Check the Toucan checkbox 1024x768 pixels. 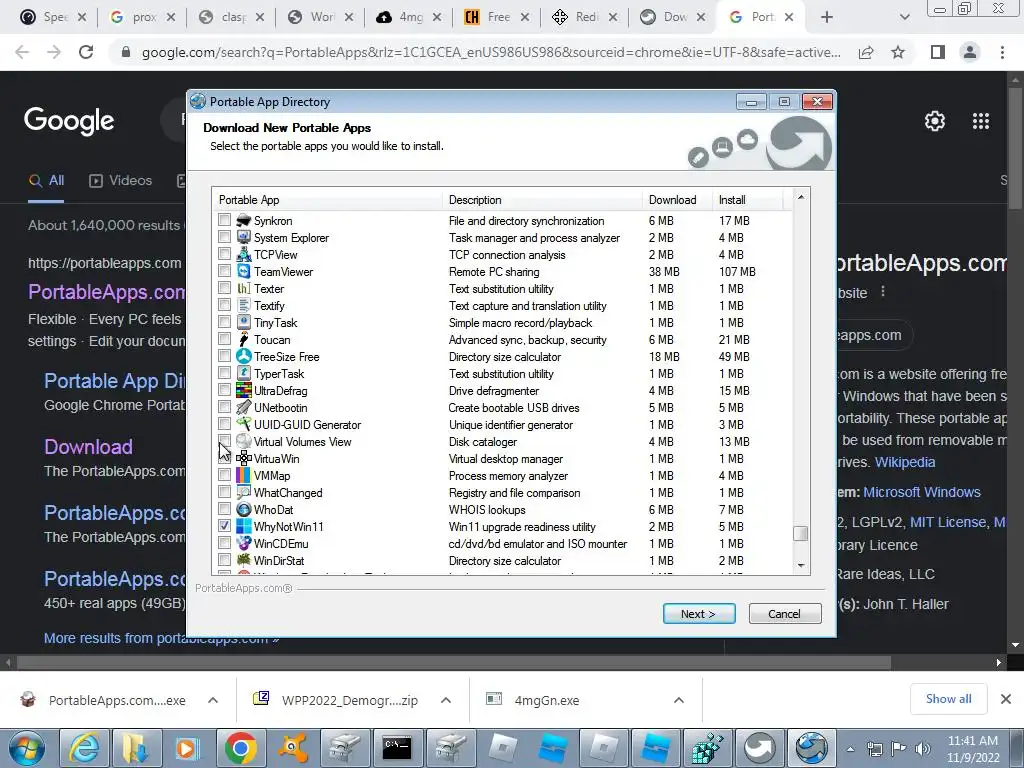point(225,338)
